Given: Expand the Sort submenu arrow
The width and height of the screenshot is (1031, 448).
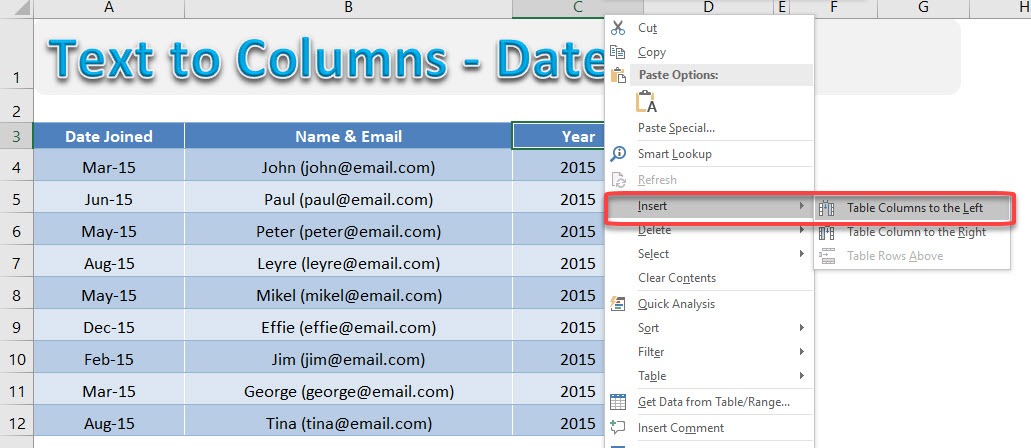Looking at the screenshot, I should [802, 328].
